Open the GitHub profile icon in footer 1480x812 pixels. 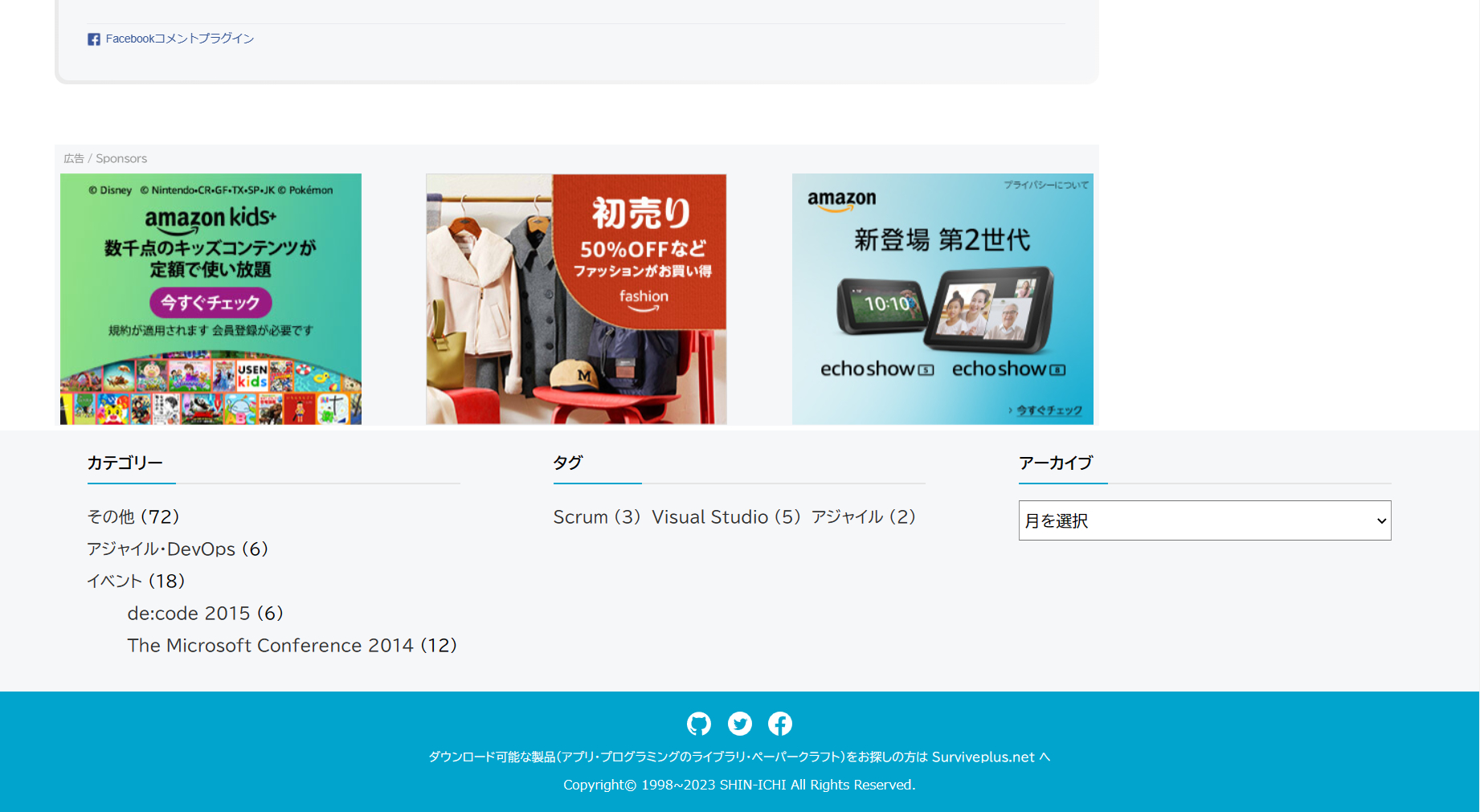click(699, 724)
